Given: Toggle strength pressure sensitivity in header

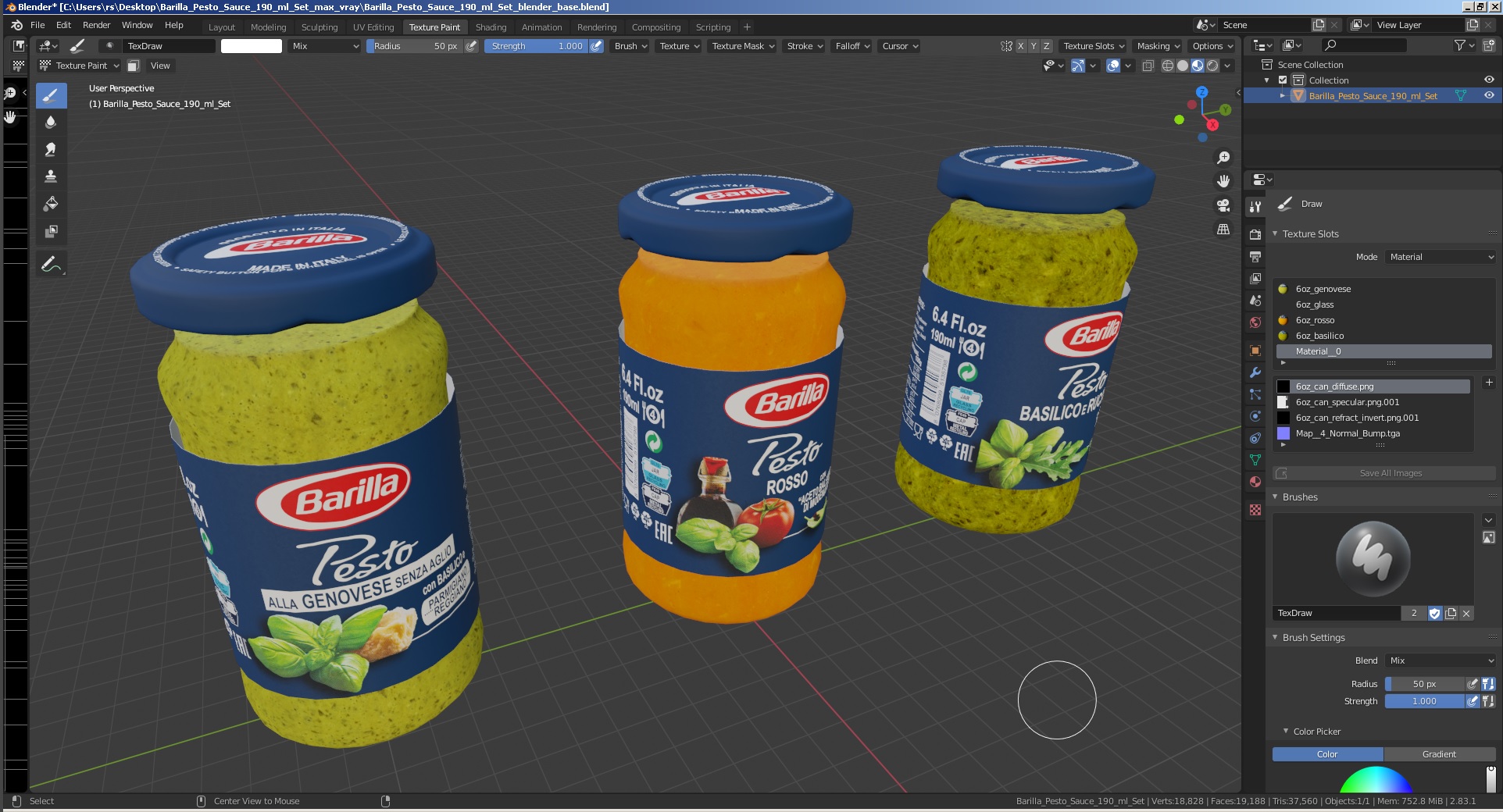Looking at the screenshot, I should 596,46.
